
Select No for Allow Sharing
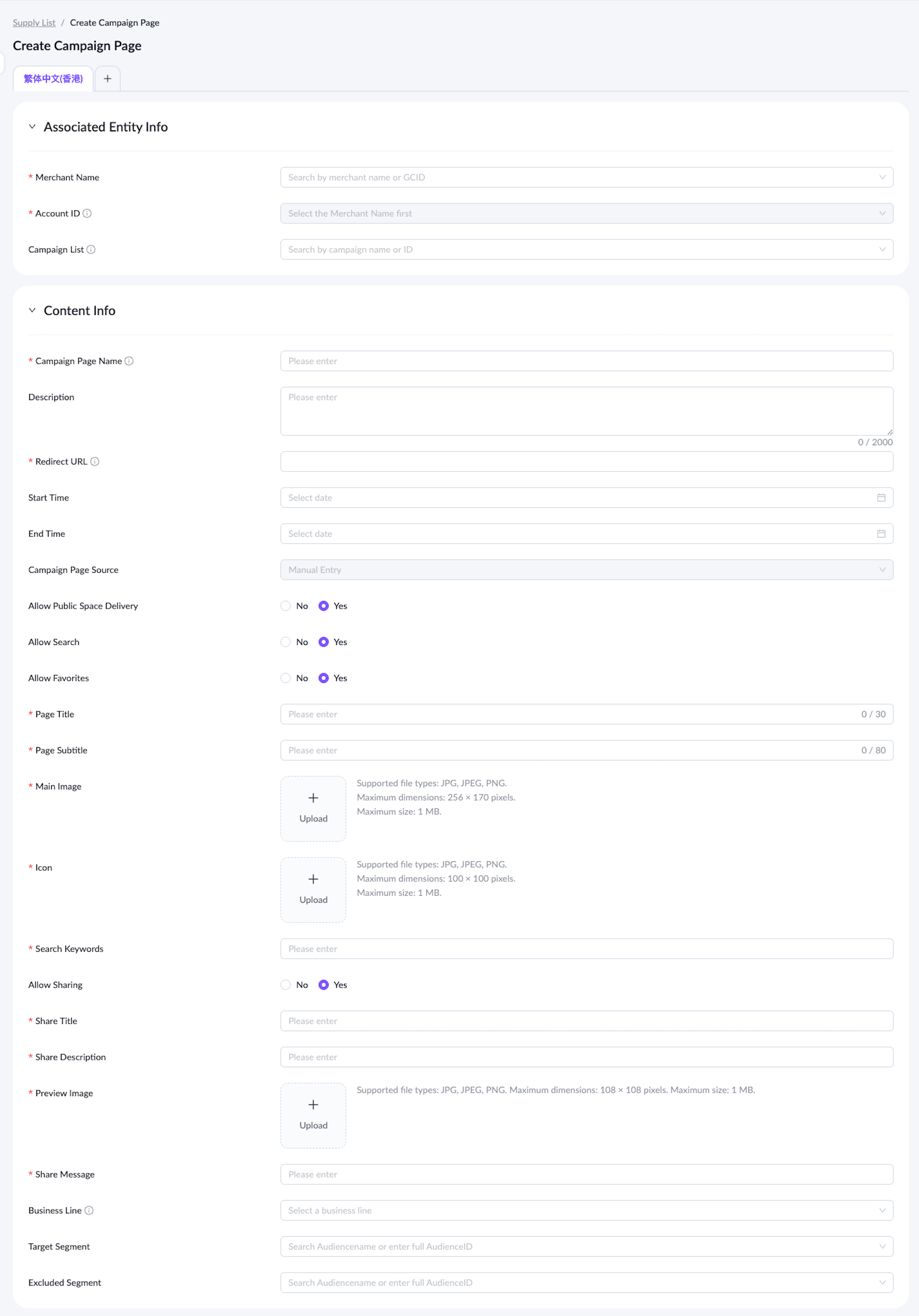[286, 985]
